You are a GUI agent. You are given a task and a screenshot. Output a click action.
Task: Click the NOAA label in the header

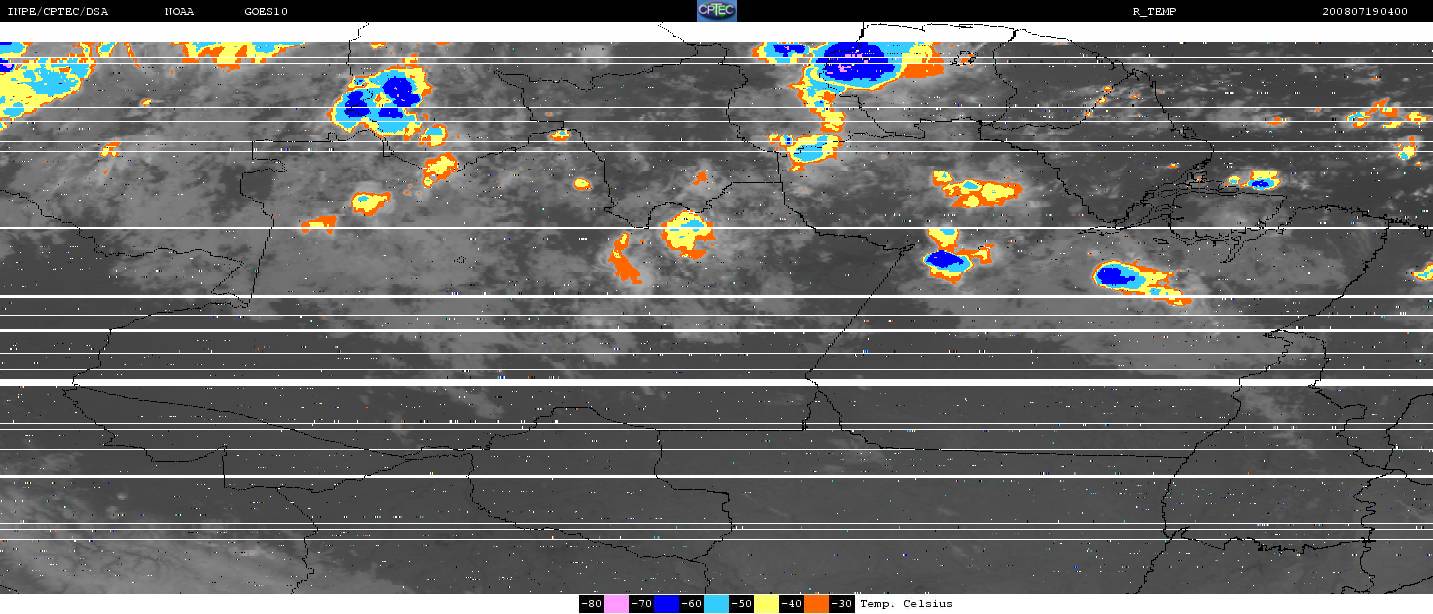tap(179, 12)
